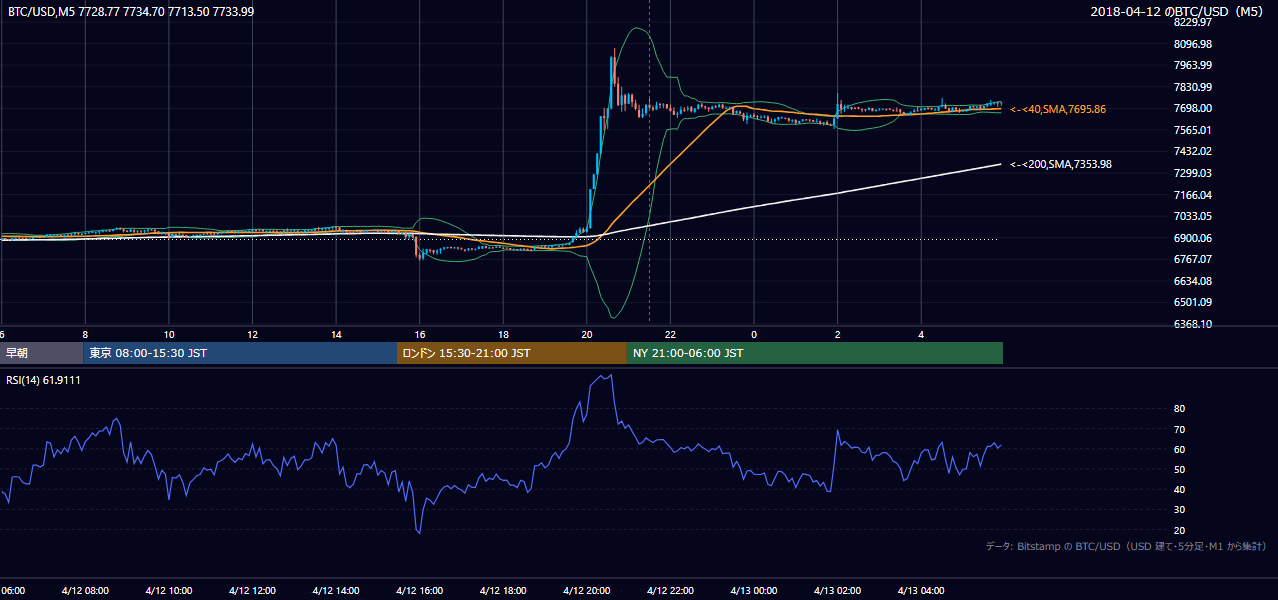
Task: Click the ロンドン 15:30-21:00 JST session bar
Action: 512,353
